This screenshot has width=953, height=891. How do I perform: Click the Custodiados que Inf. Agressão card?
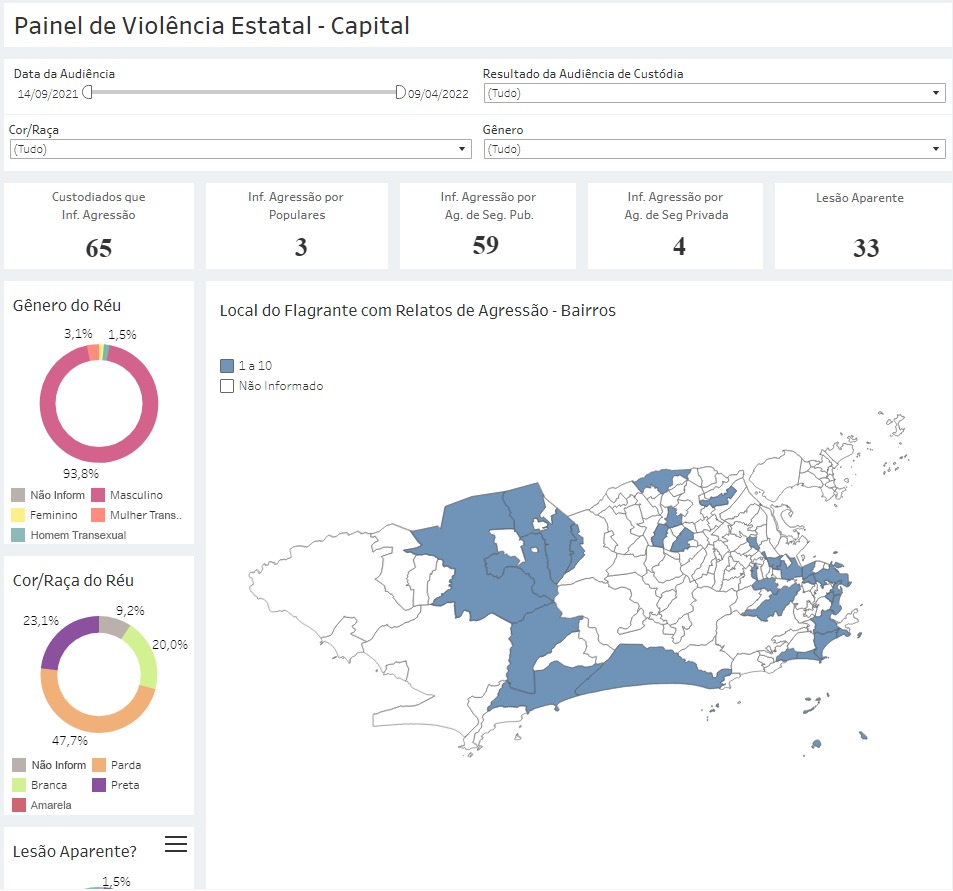click(x=99, y=225)
